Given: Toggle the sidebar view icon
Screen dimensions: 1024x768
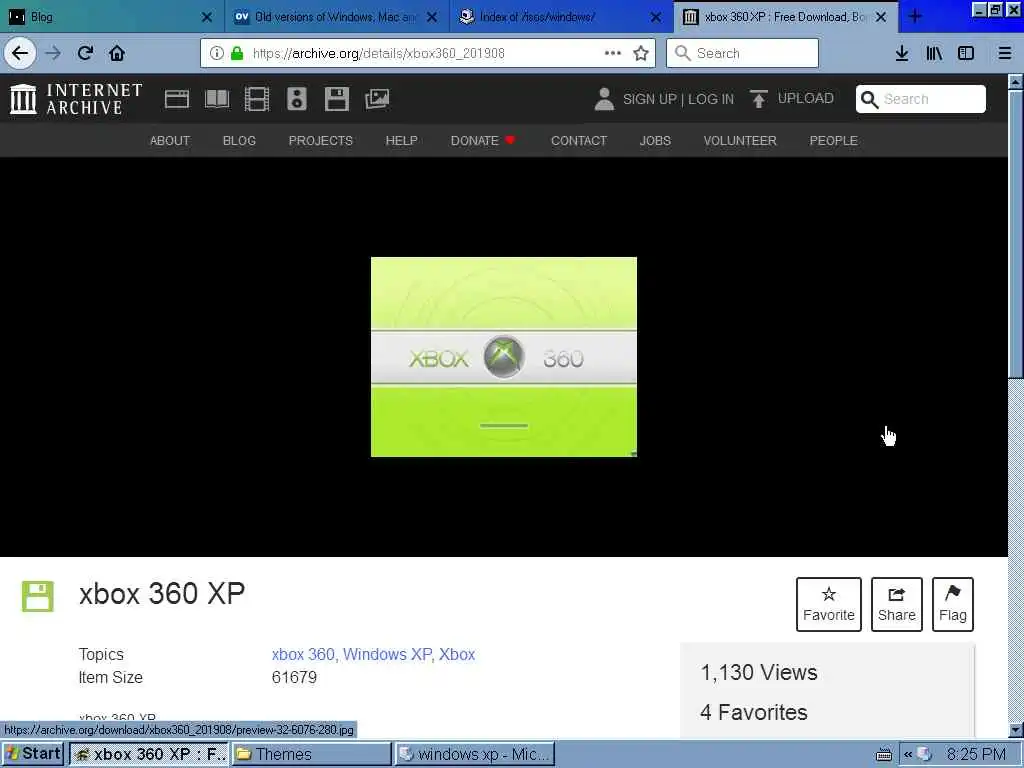Looking at the screenshot, I should point(966,53).
